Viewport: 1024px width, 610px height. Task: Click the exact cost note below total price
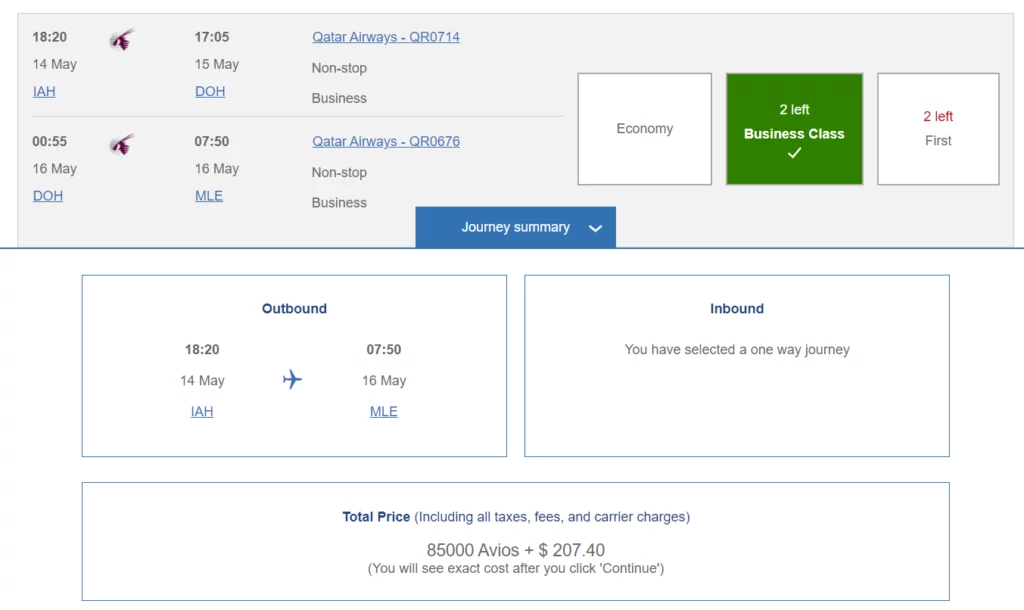coord(515,568)
